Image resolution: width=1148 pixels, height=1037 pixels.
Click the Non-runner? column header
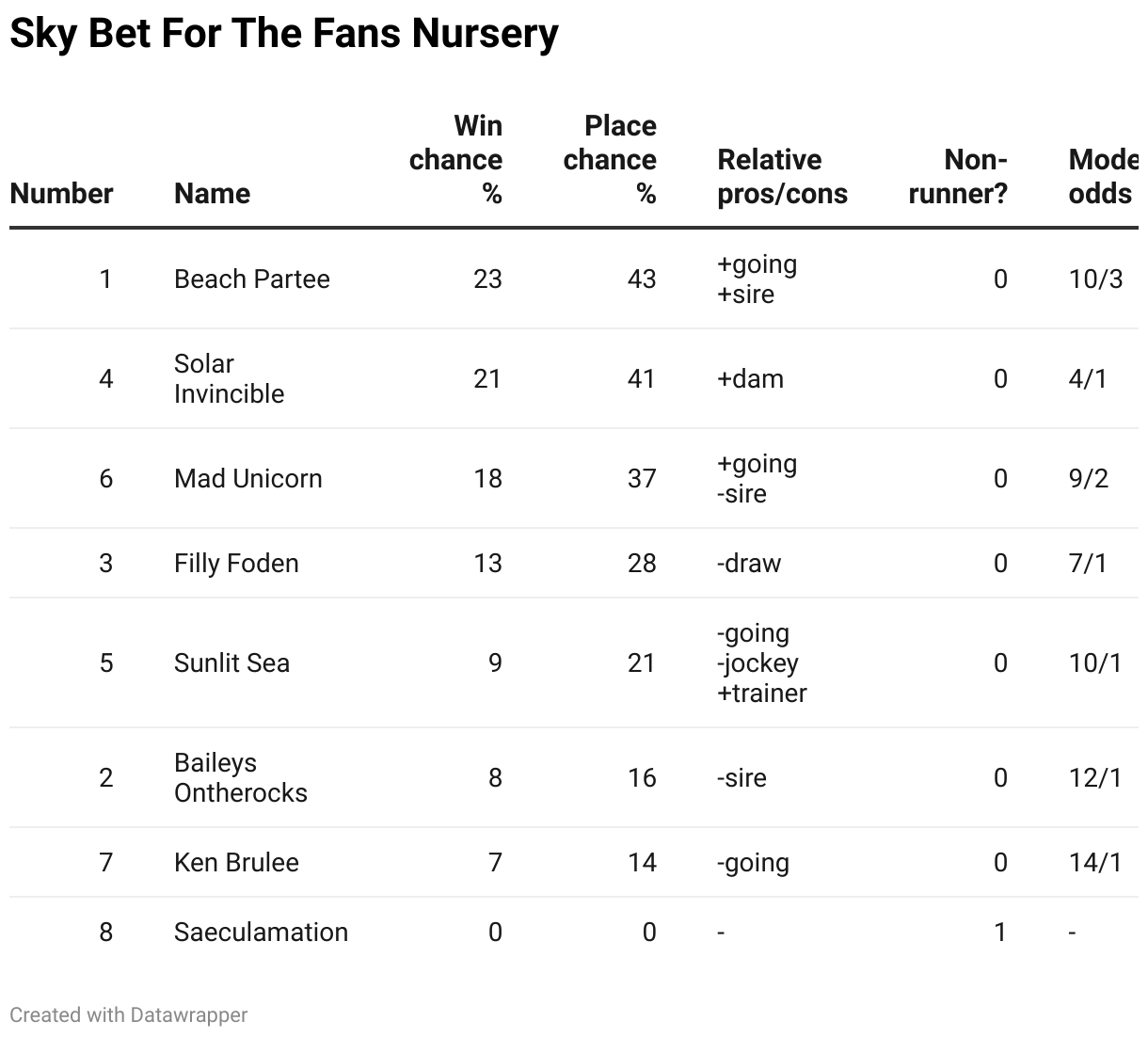click(x=958, y=177)
